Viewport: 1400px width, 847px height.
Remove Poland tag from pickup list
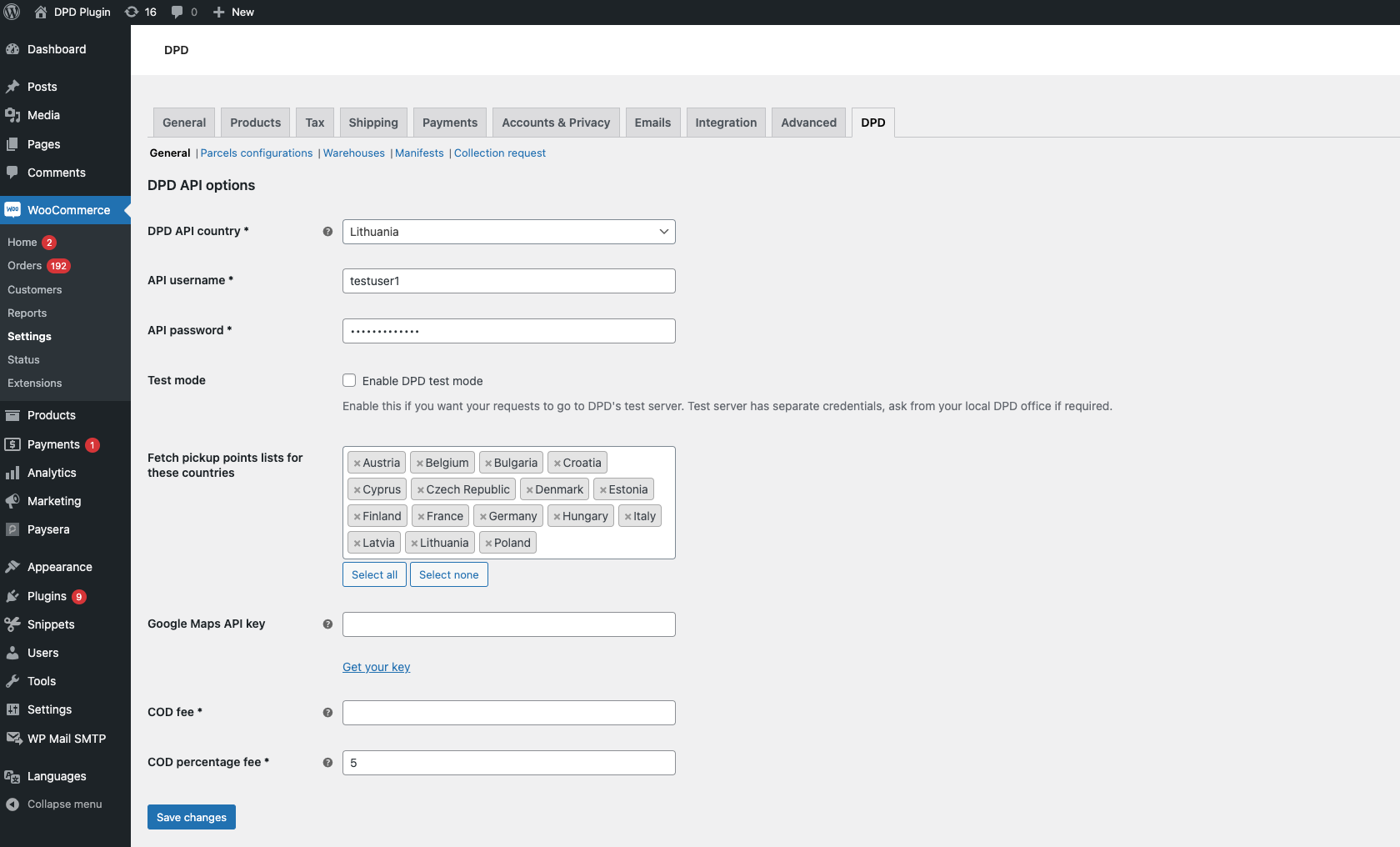click(488, 544)
